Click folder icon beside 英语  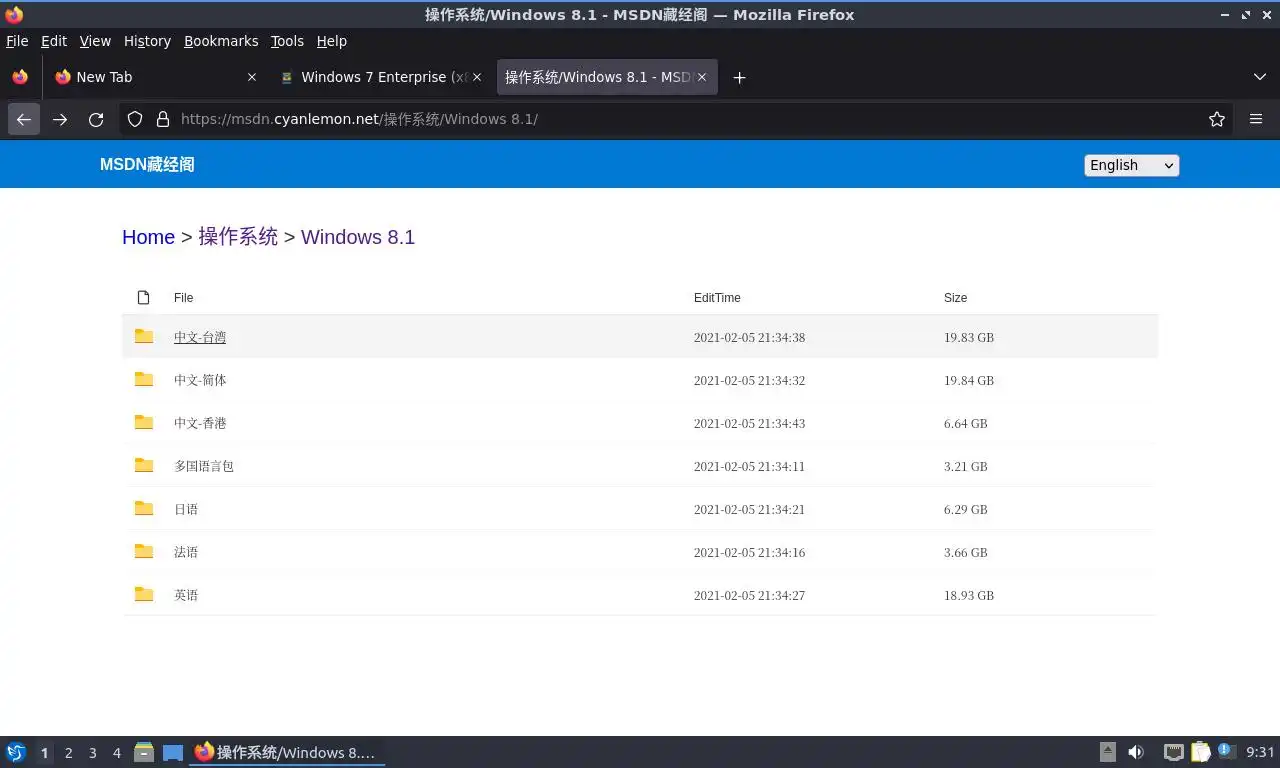(x=144, y=594)
